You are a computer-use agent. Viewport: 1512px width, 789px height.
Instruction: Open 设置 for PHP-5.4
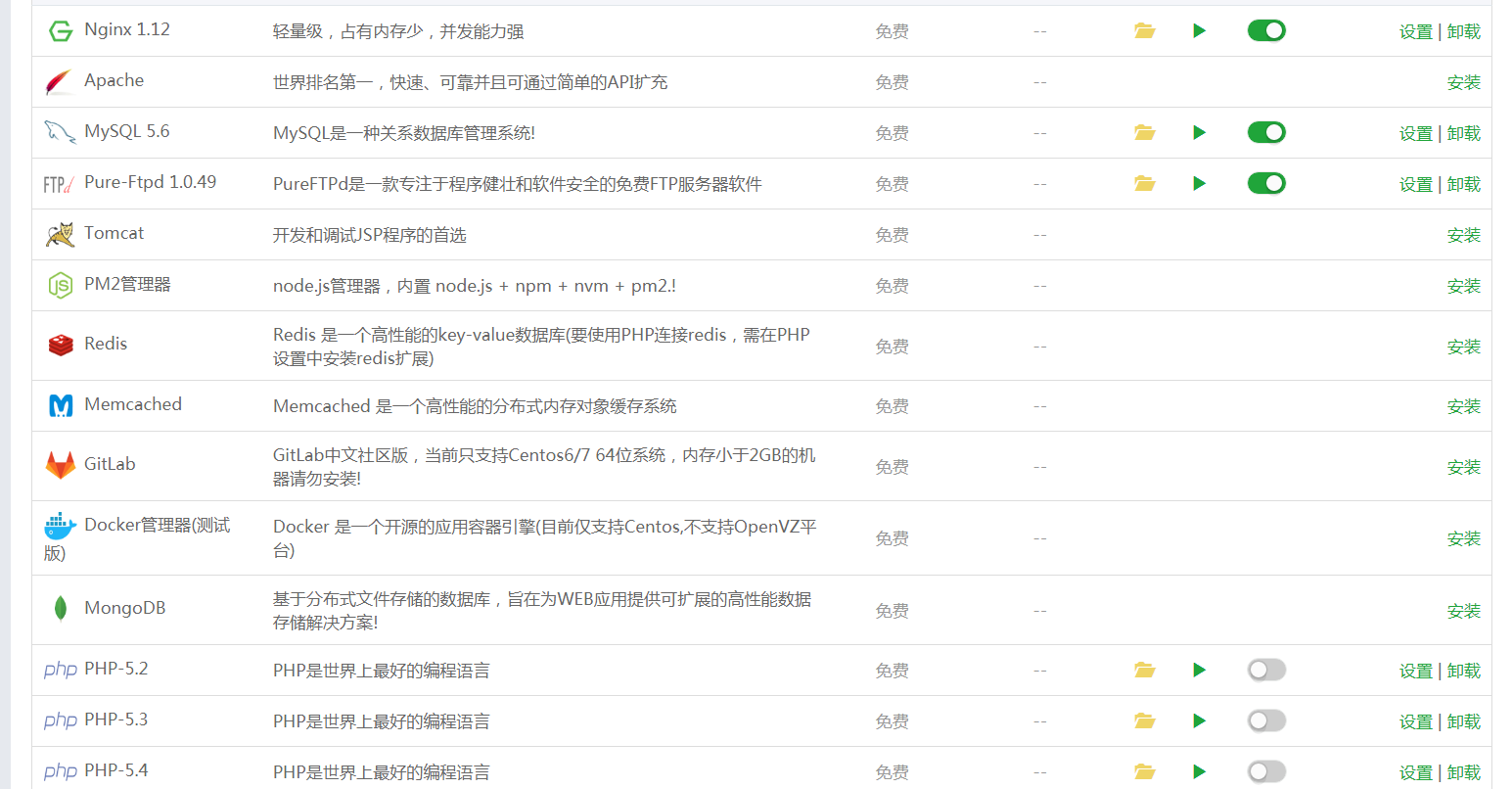(1416, 773)
